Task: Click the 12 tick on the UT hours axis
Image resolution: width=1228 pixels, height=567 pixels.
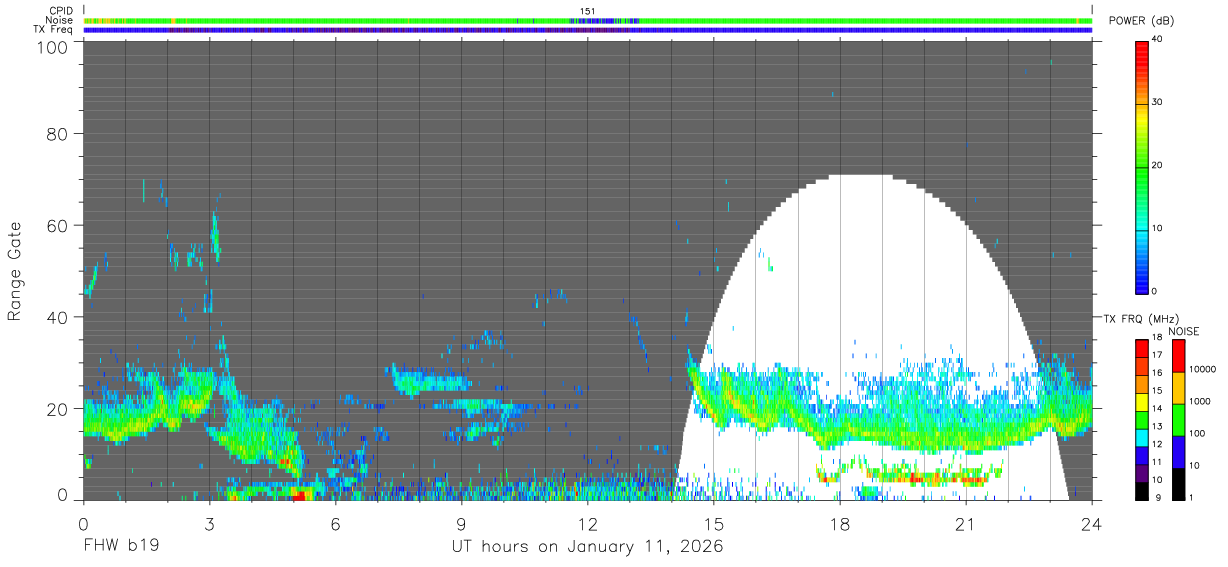Action: click(x=587, y=524)
